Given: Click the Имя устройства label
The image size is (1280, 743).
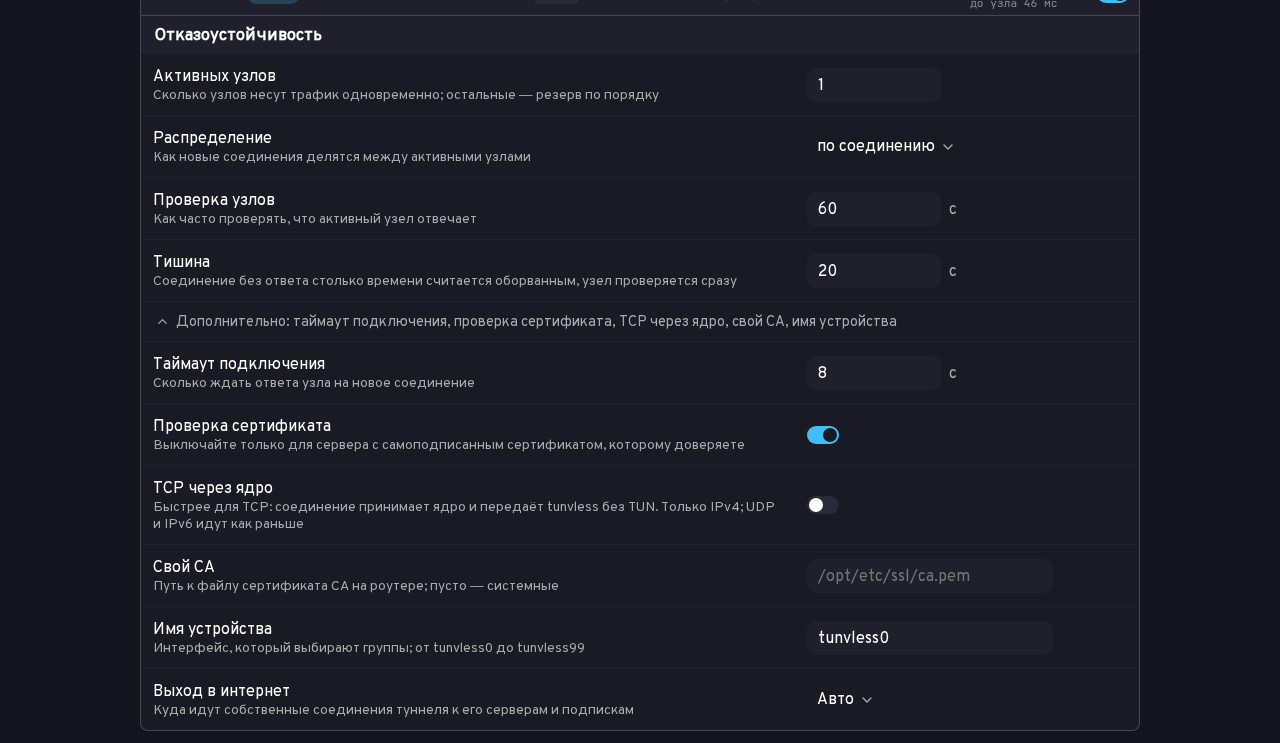Looking at the screenshot, I should (212, 630).
